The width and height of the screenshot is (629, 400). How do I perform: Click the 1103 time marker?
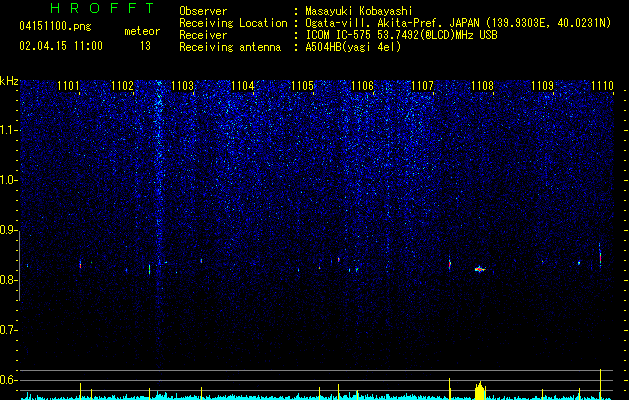click(183, 86)
